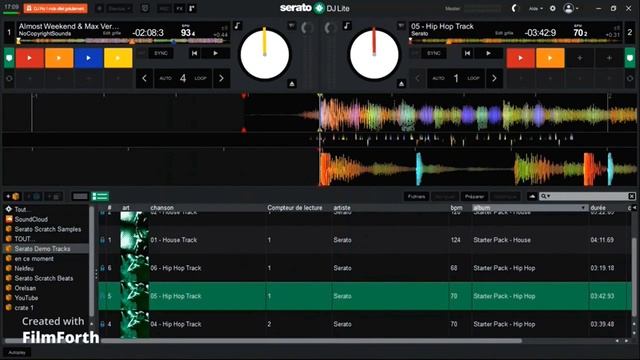This screenshot has width=640, height=360.
Task: Toggle the green cue mode tab on deck 1
Action: 9,58
